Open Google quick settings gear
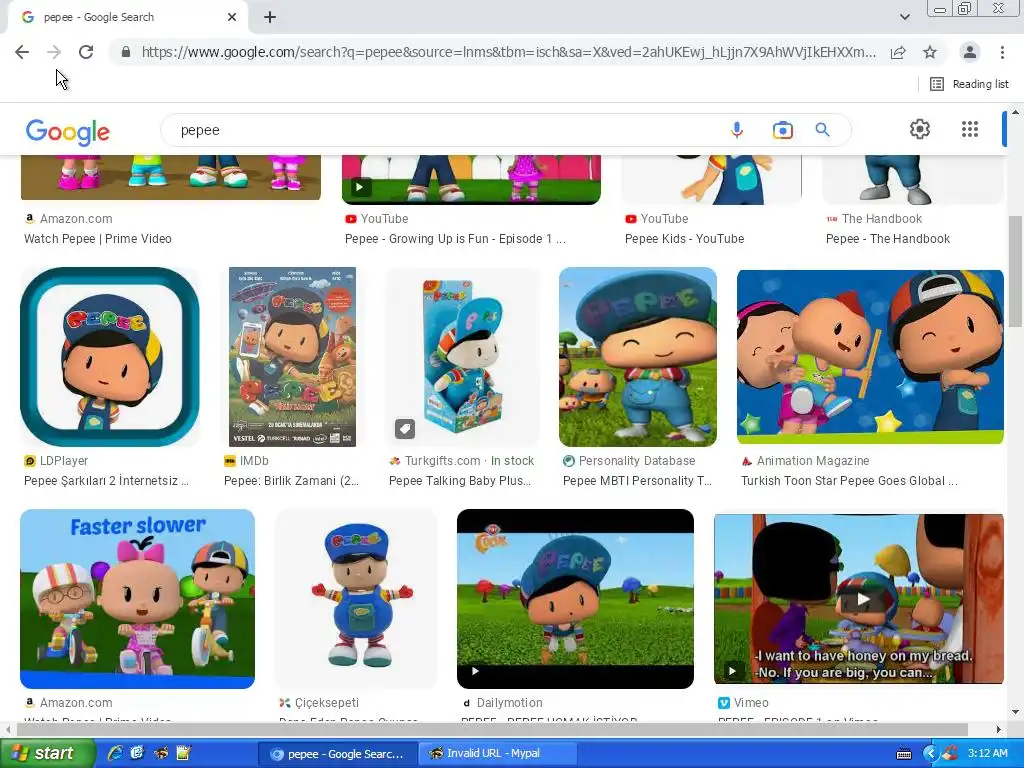Screen dimensions: 1024x768 point(920,129)
